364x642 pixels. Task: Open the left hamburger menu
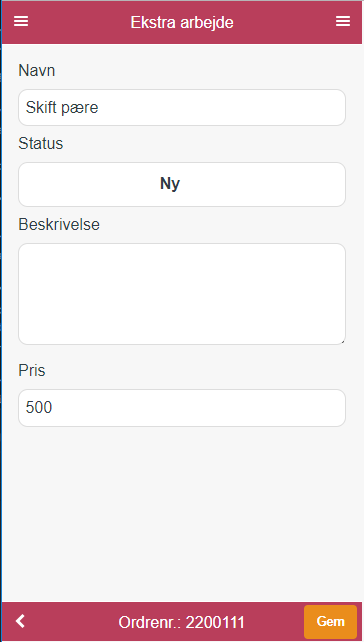[21, 21]
